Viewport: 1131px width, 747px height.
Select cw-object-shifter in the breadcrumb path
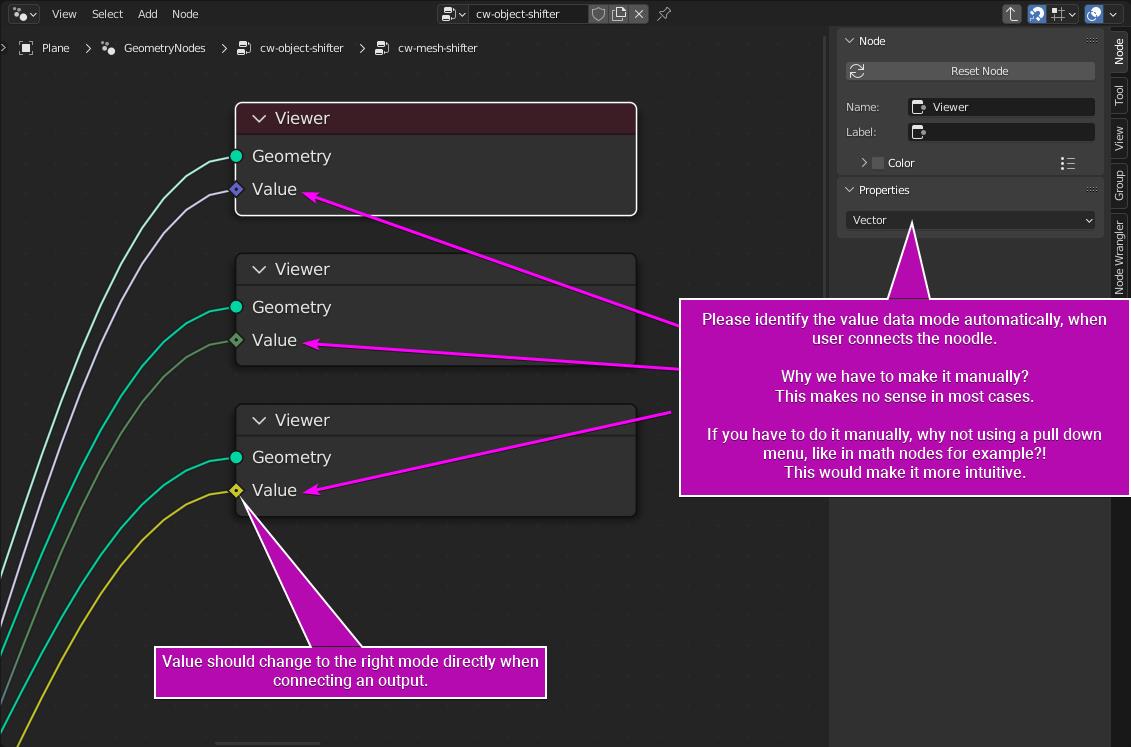click(x=302, y=48)
